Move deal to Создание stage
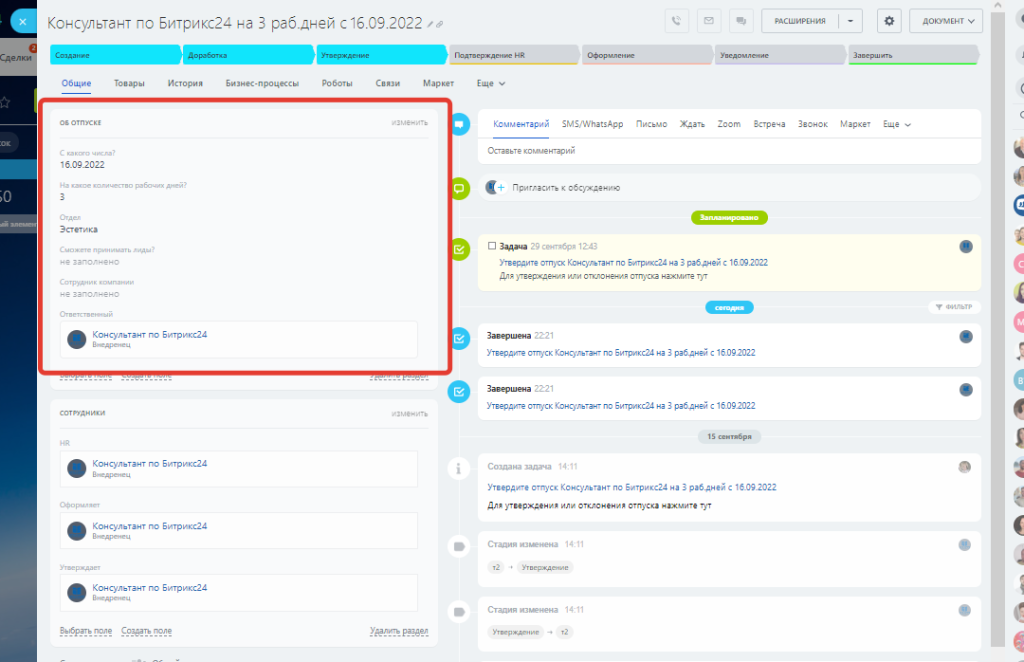The height and width of the screenshot is (662, 1024). point(115,55)
